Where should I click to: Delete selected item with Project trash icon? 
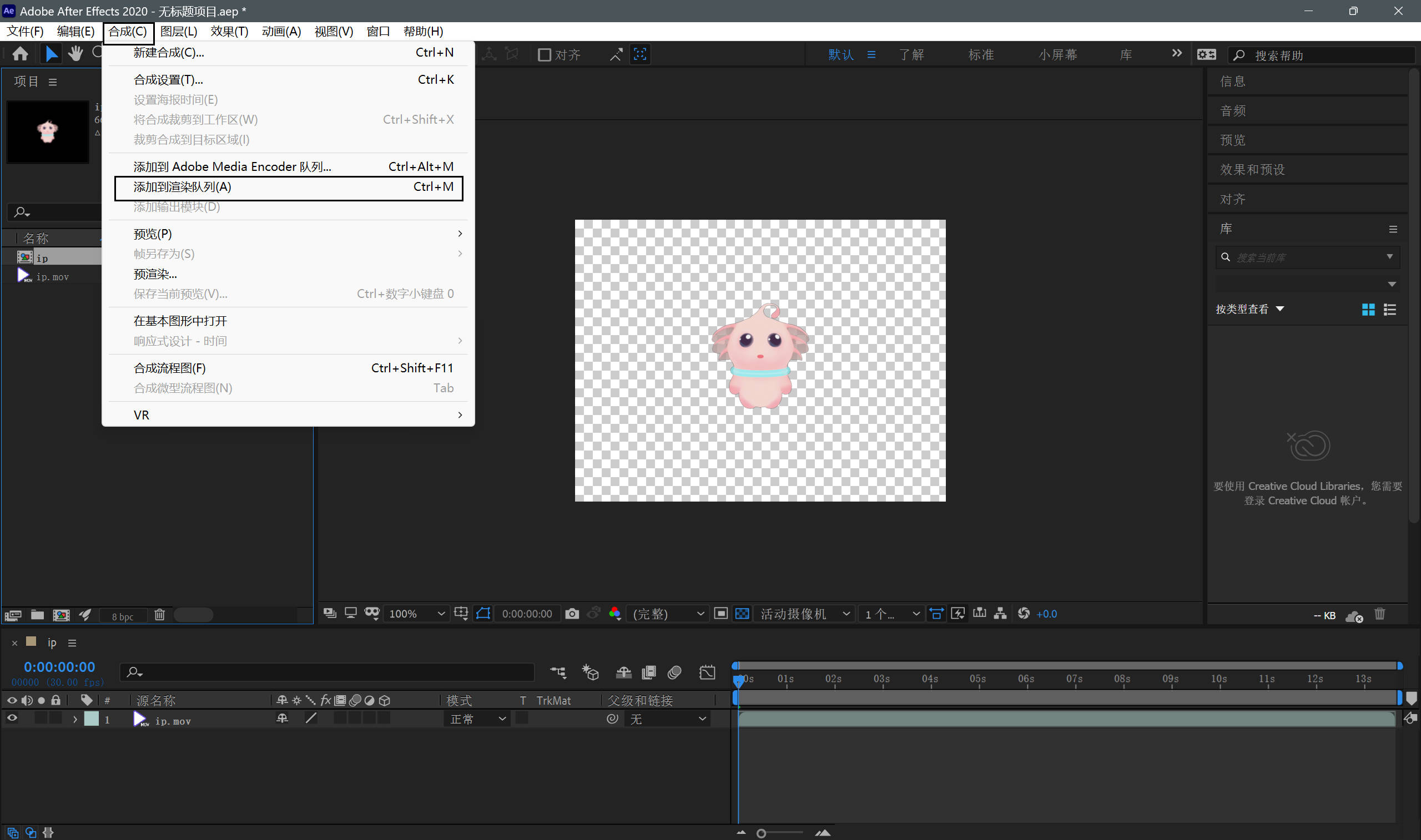tap(160, 615)
